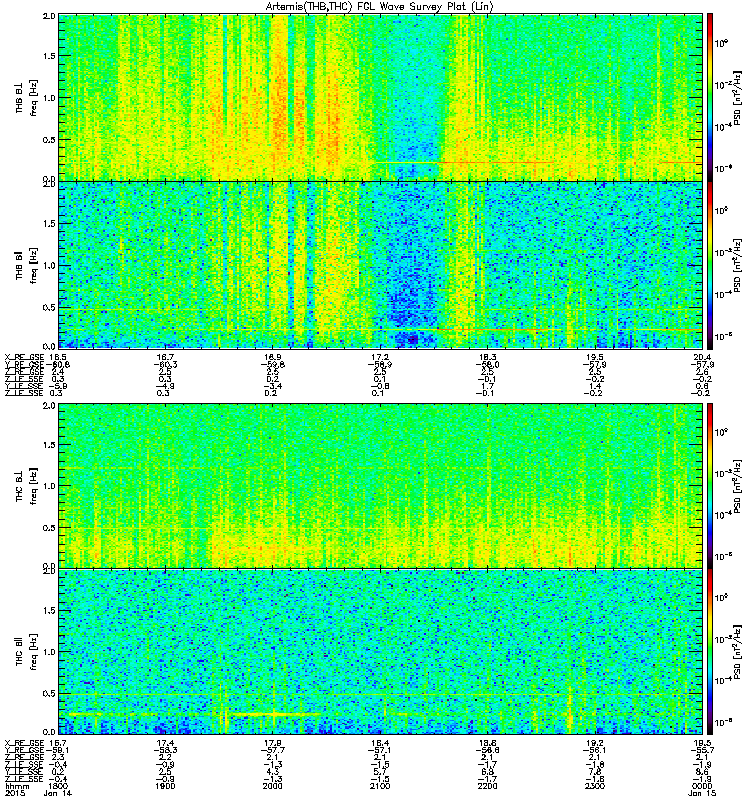Click the X_RE_GSE value 18.3 in the THB table
This screenshot has height=800, width=750.
[487, 357]
